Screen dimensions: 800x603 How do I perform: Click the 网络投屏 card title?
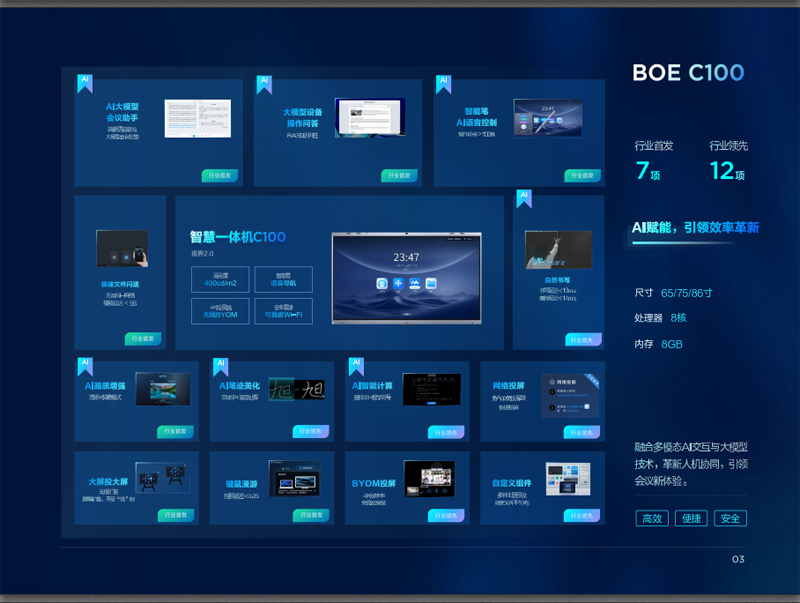(509, 386)
